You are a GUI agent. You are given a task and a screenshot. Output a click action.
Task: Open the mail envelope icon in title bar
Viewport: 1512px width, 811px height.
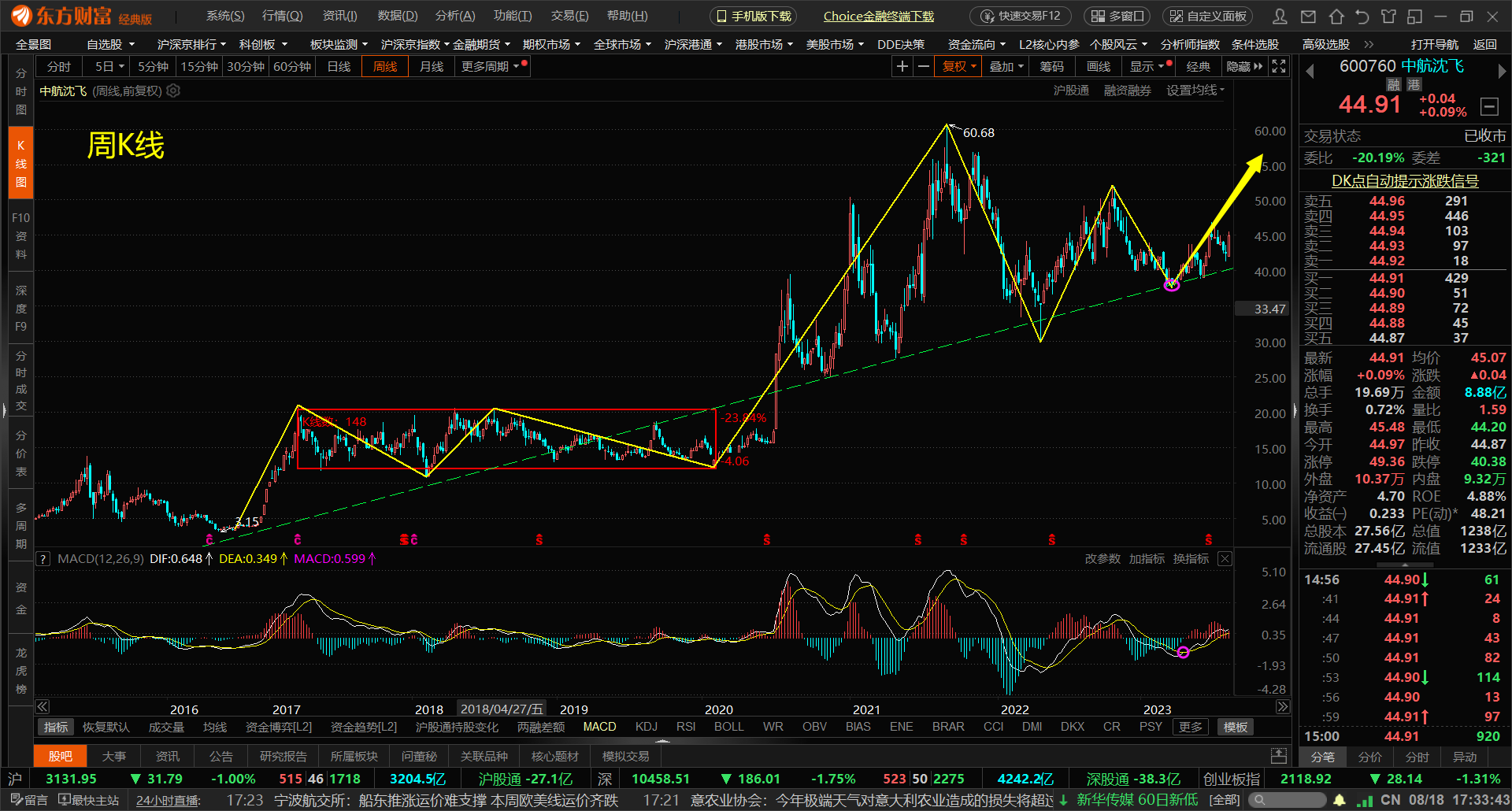click(x=1308, y=17)
